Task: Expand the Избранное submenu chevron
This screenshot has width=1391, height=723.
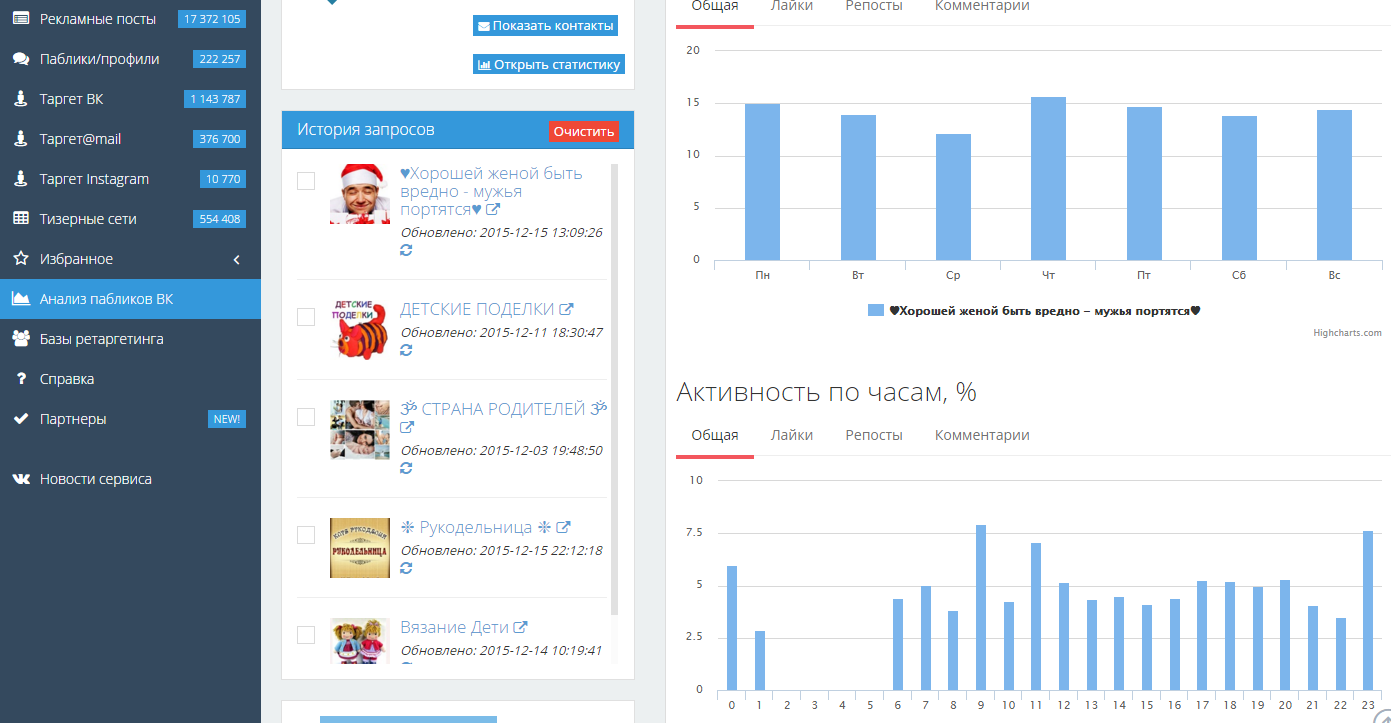Action: [x=237, y=260]
